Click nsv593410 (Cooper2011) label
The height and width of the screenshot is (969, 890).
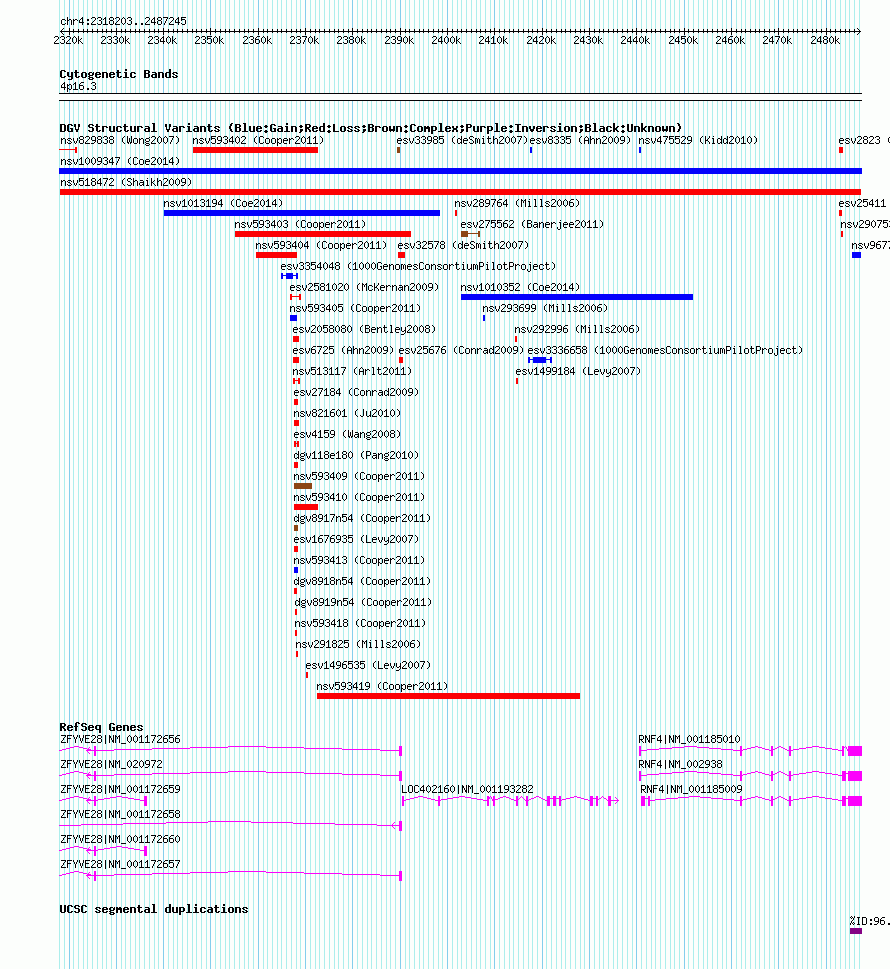[x=359, y=497]
